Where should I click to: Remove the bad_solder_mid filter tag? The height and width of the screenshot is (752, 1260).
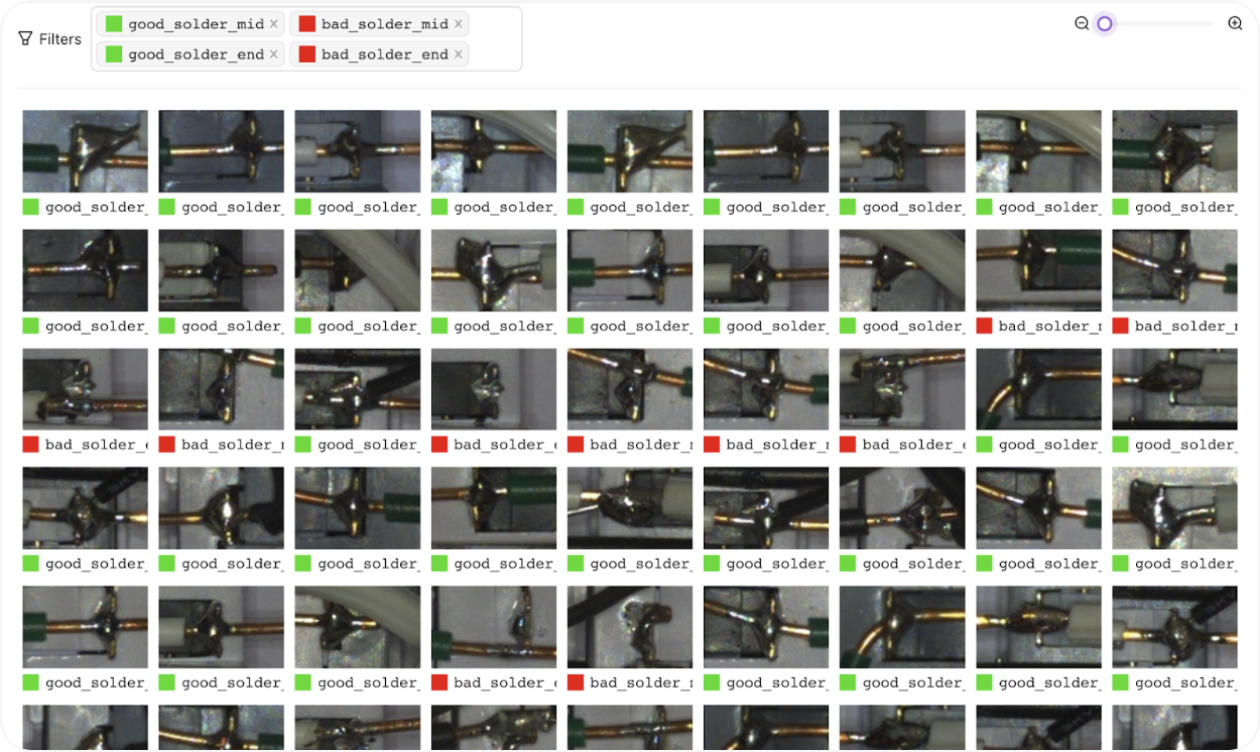458,24
